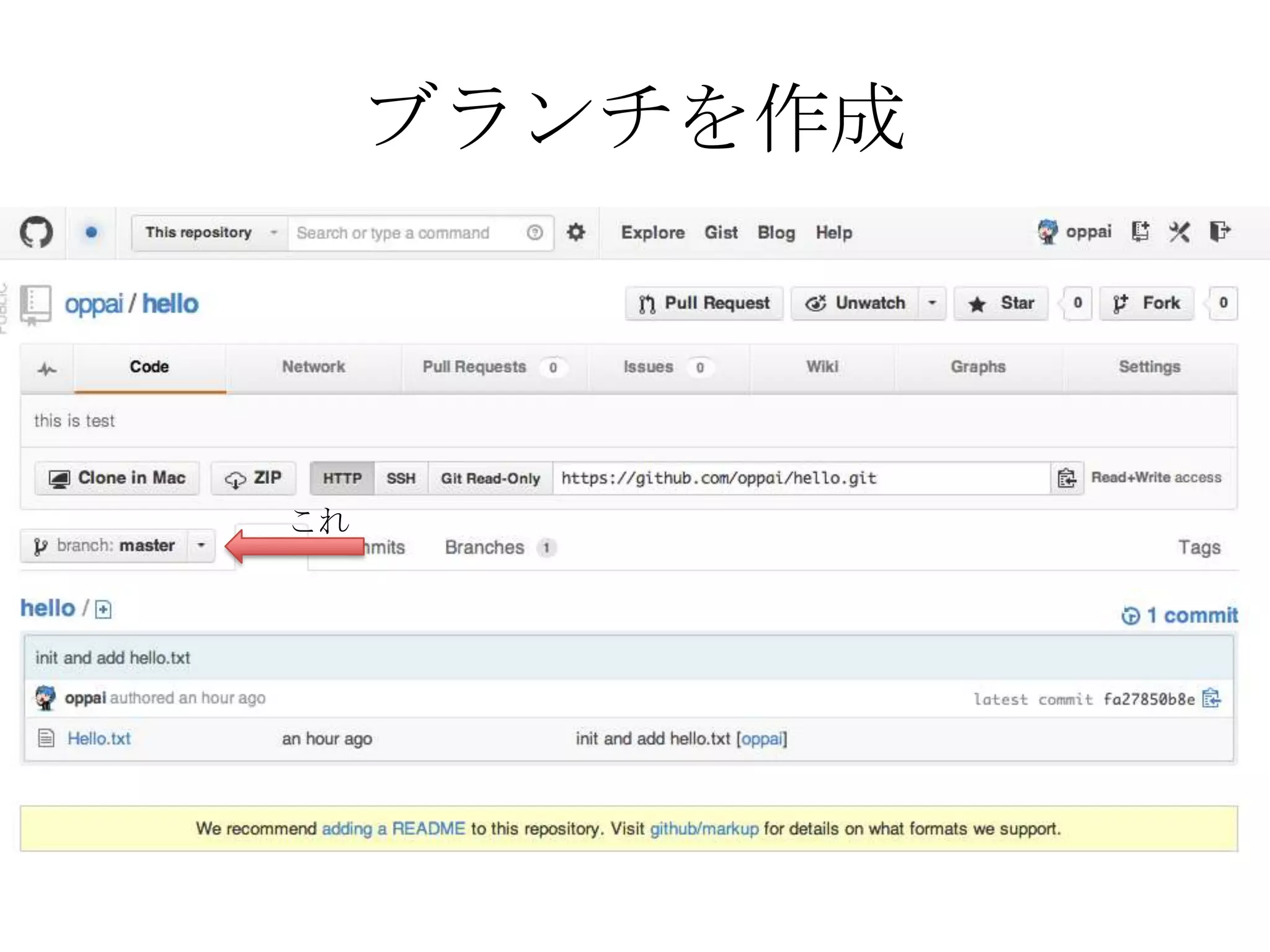Open the Tags tab

[1199, 547]
